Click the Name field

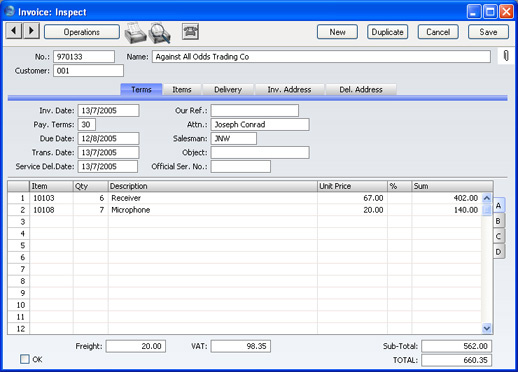tap(321, 57)
